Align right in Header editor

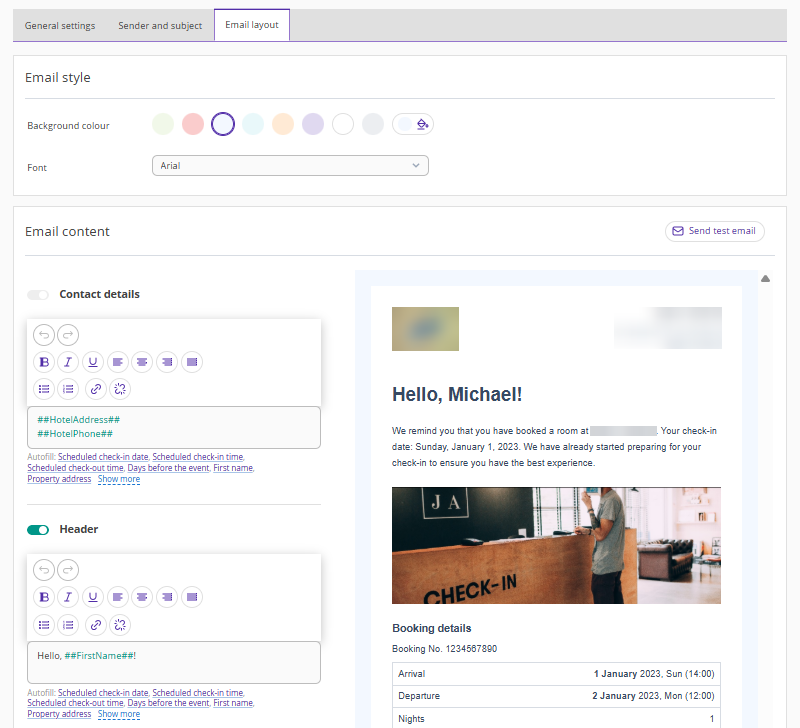[x=167, y=597]
